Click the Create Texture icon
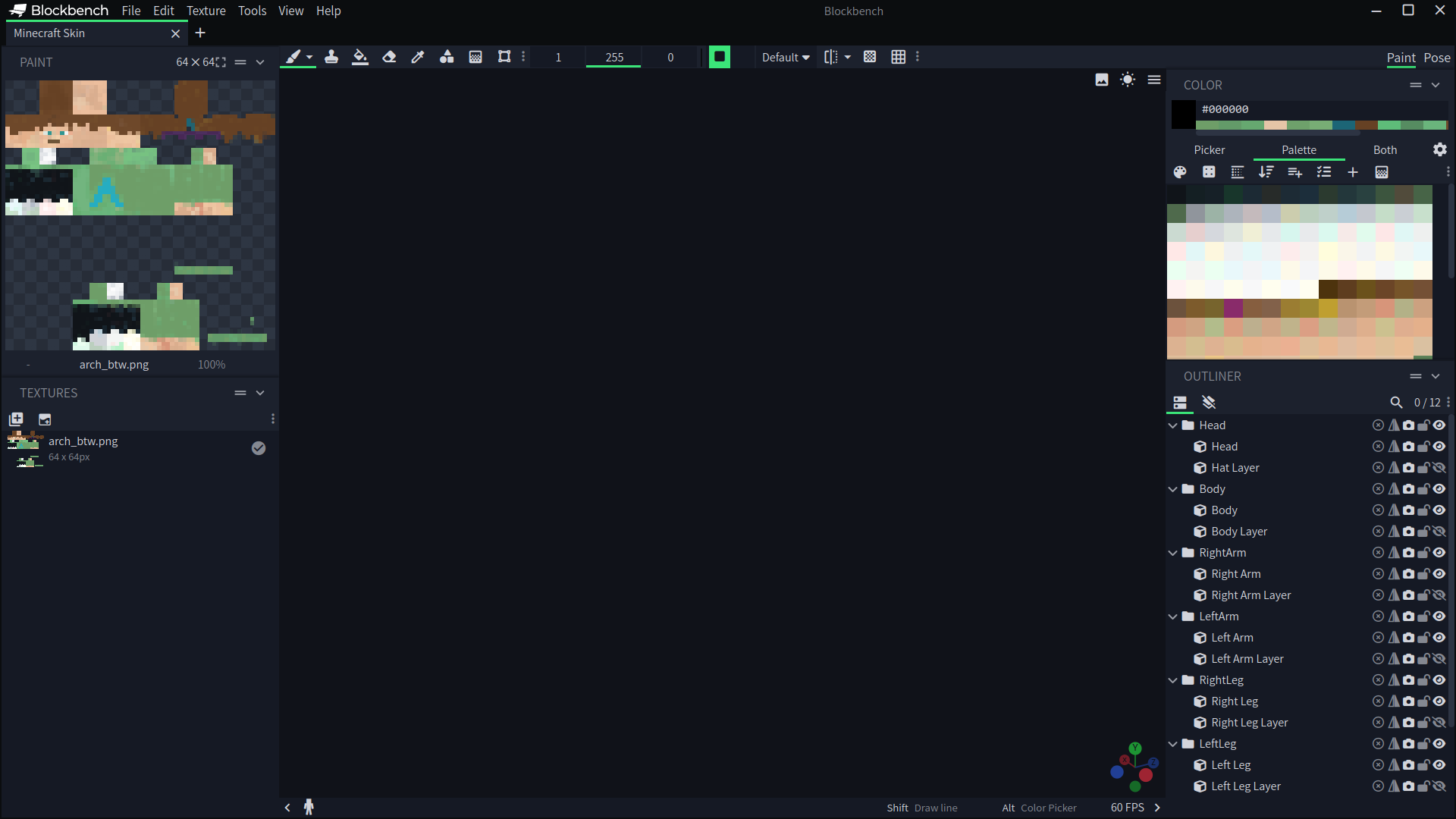This screenshot has height=819, width=1456. 16,419
